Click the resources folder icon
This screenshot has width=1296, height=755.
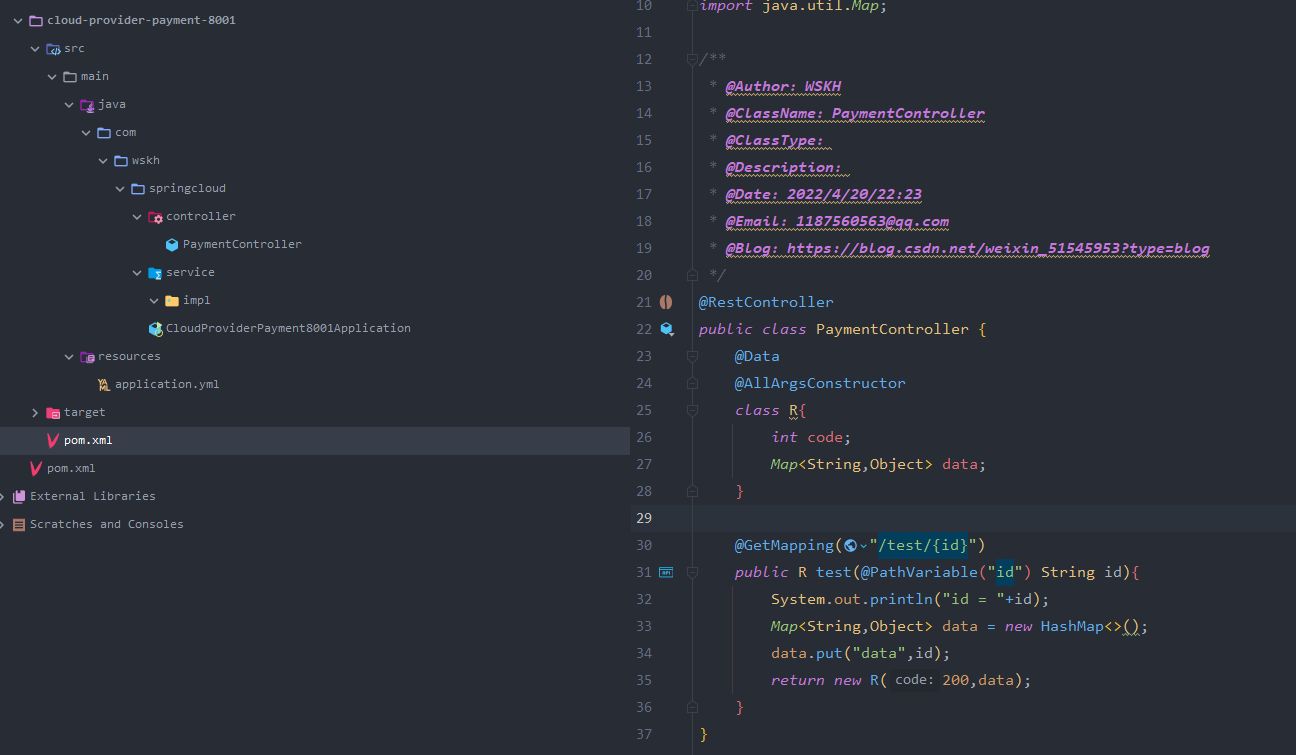(x=87, y=356)
